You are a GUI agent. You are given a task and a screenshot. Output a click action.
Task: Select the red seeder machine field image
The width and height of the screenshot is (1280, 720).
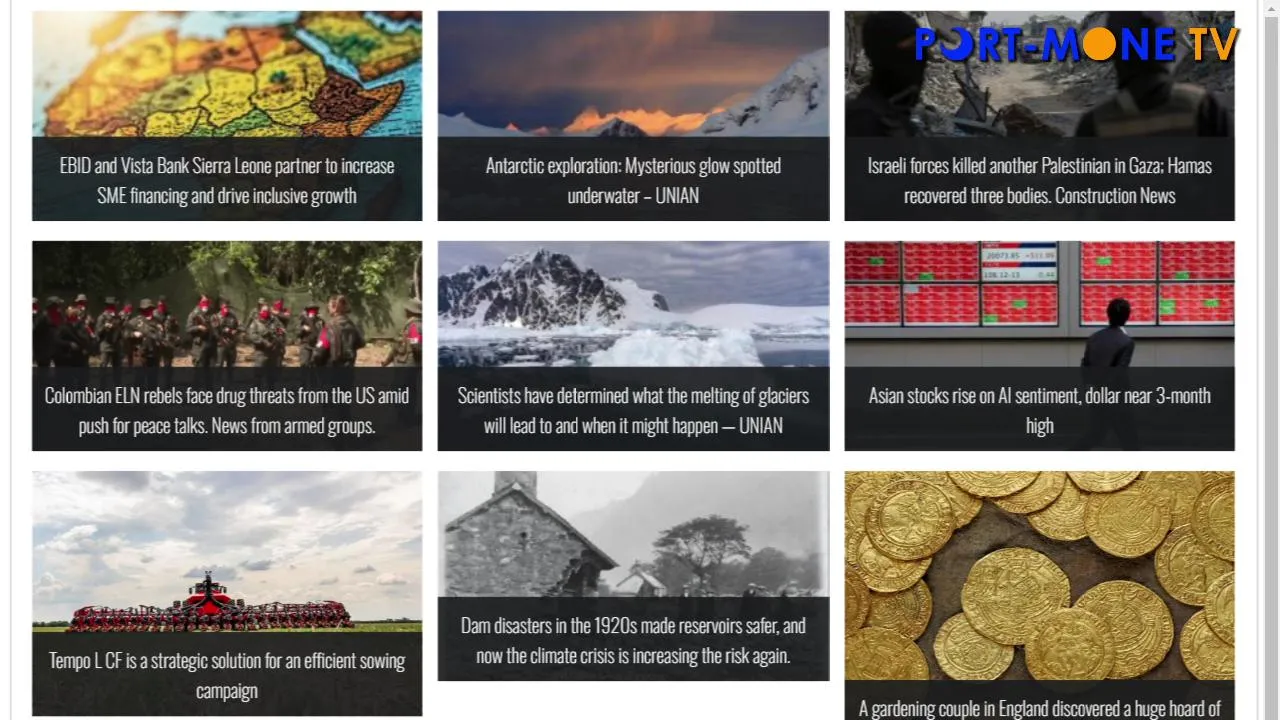coord(227,551)
